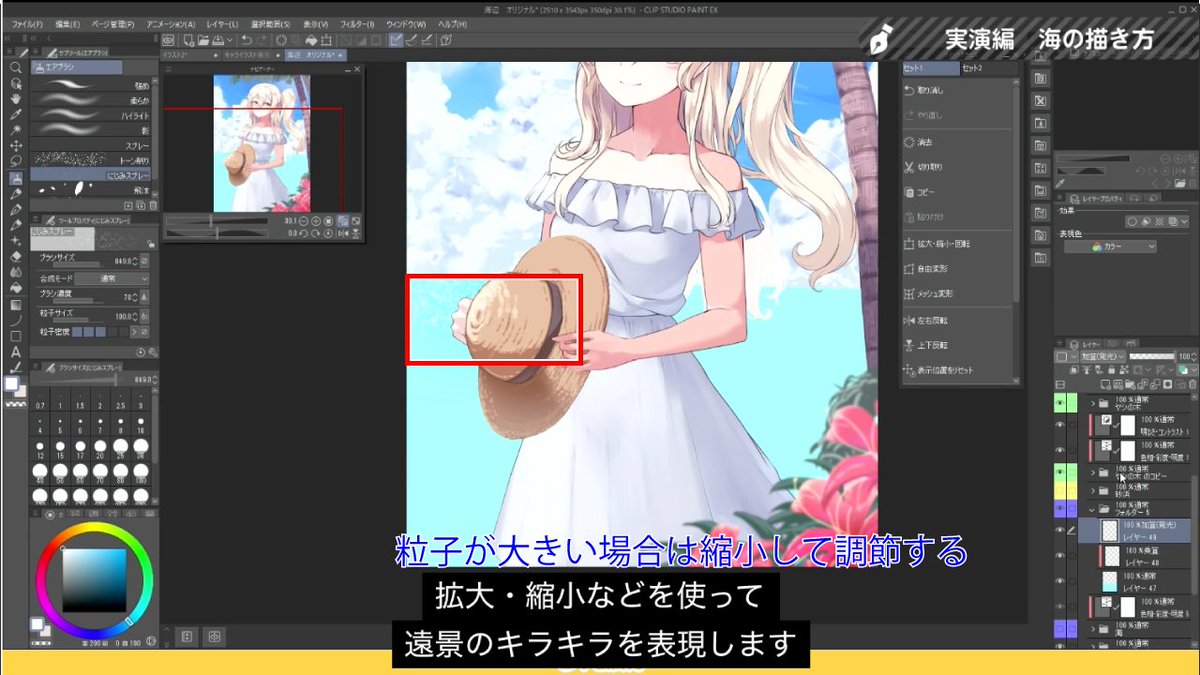Hide レイヤー 49 visibility eye

click(1060, 530)
